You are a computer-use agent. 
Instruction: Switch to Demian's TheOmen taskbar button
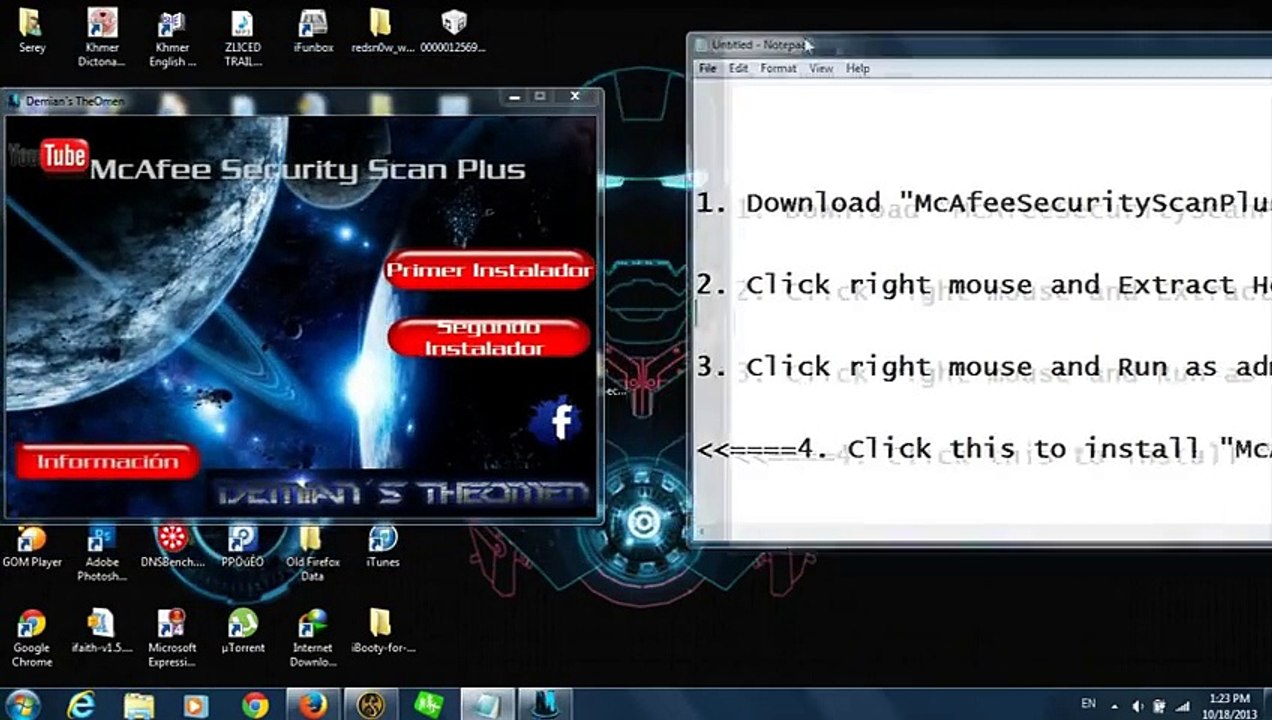[x=545, y=705]
